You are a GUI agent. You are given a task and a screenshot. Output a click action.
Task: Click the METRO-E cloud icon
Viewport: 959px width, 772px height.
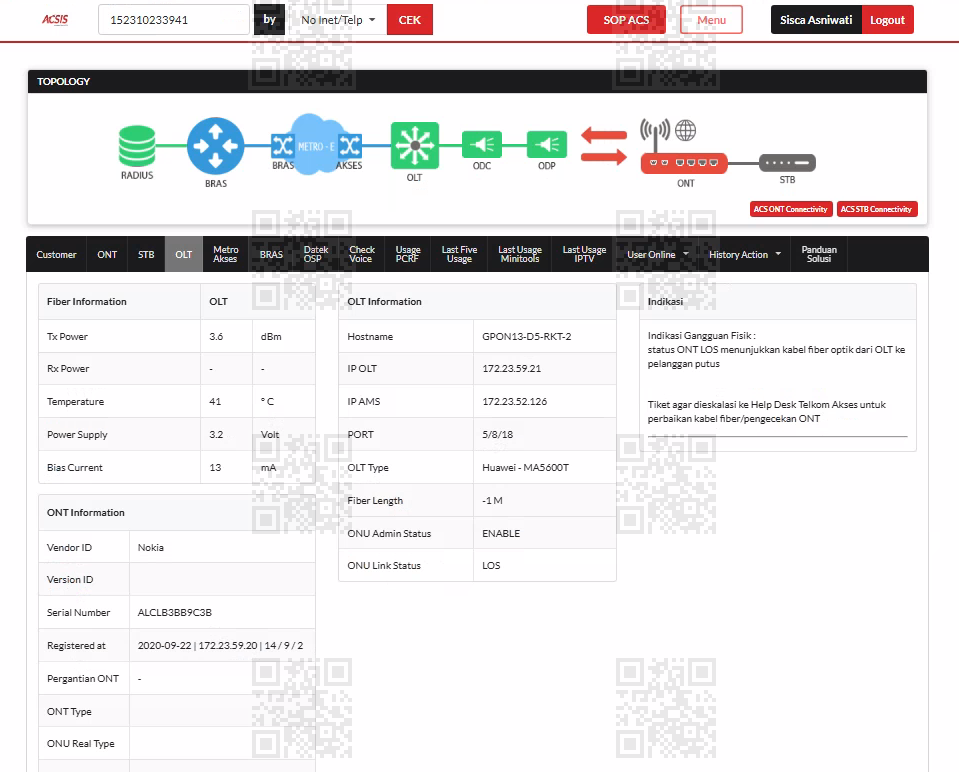(x=316, y=144)
